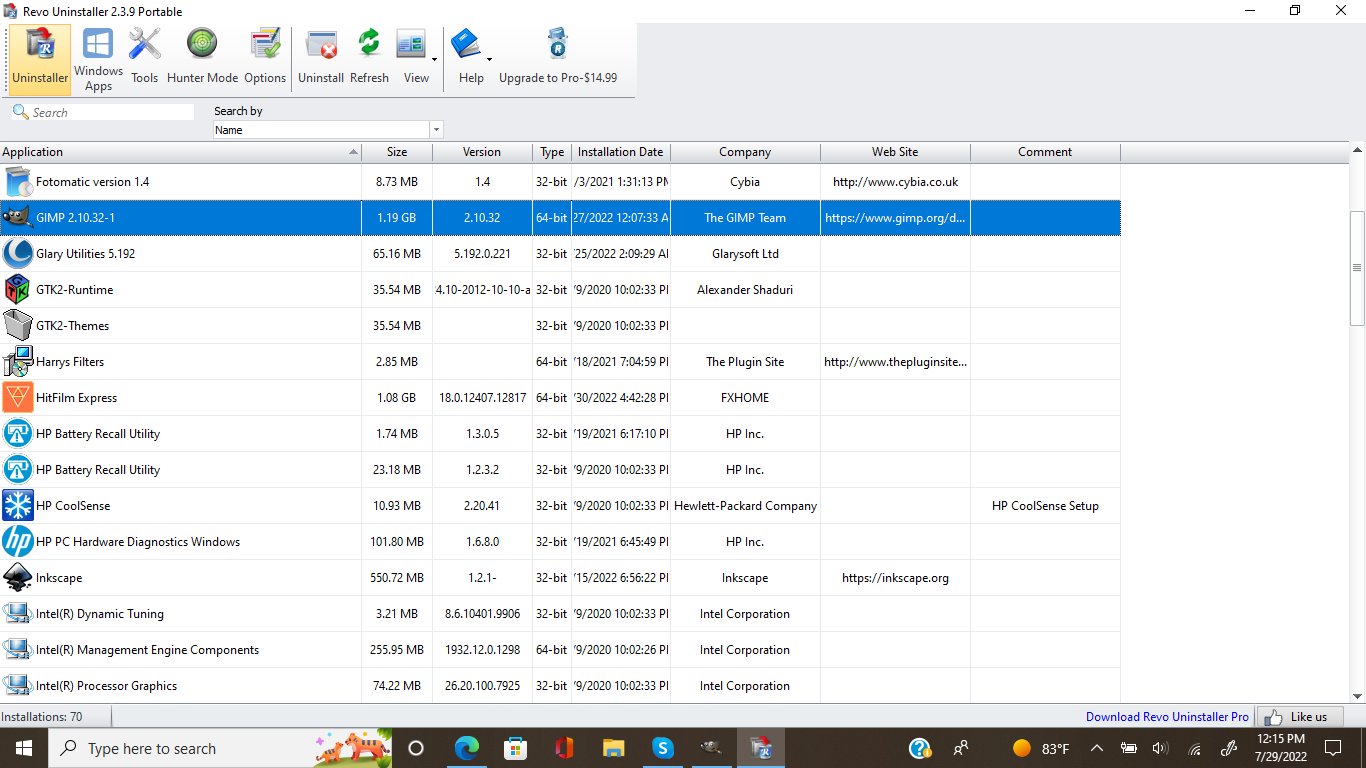Click the Like us button

[x=1299, y=717]
